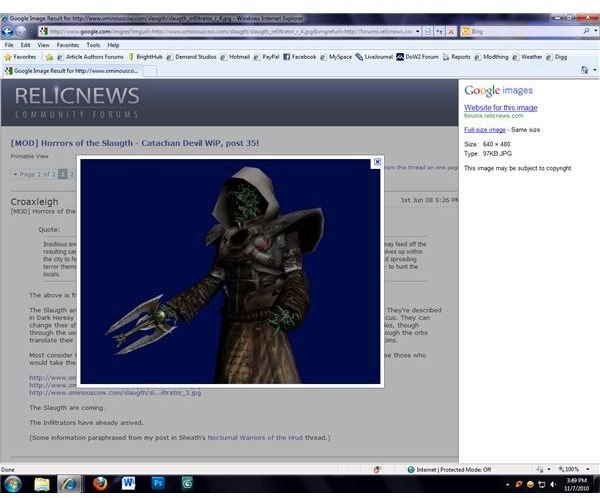Image resolution: width=600 pixels, height=498 pixels.
Task: Open the MySpace favorite
Action: point(336,57)
